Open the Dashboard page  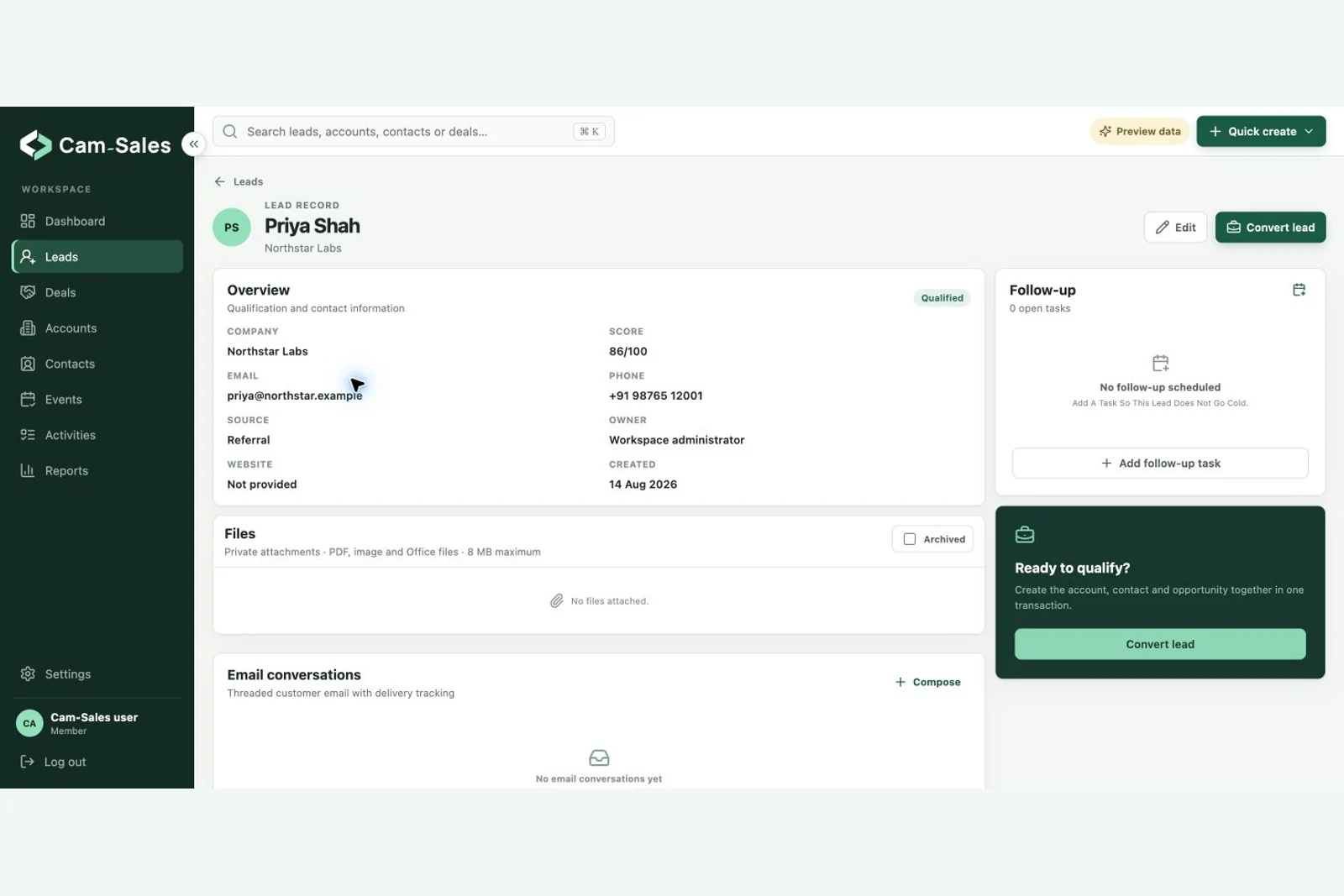97,222
